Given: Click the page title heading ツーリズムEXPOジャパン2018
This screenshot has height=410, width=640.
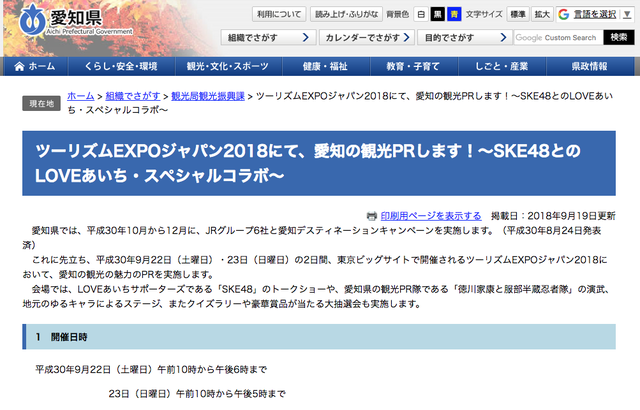Looking at the screenshot, I should [319, 163].
